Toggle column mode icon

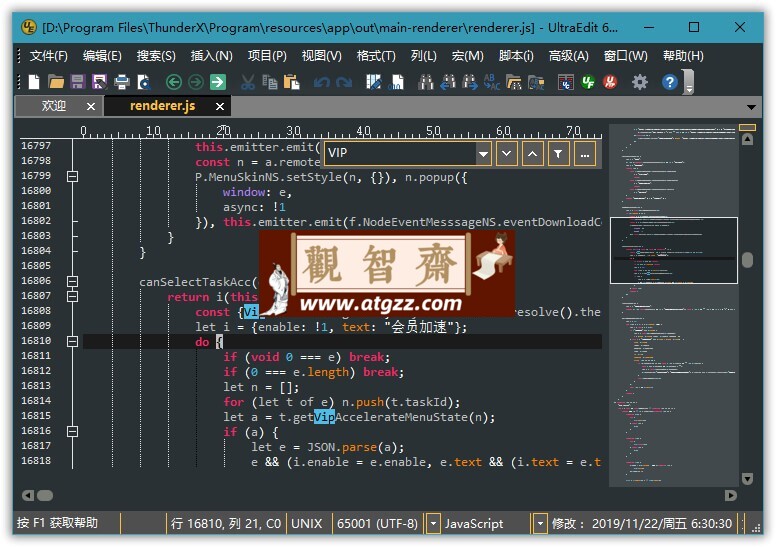click(x=374, y=82)
